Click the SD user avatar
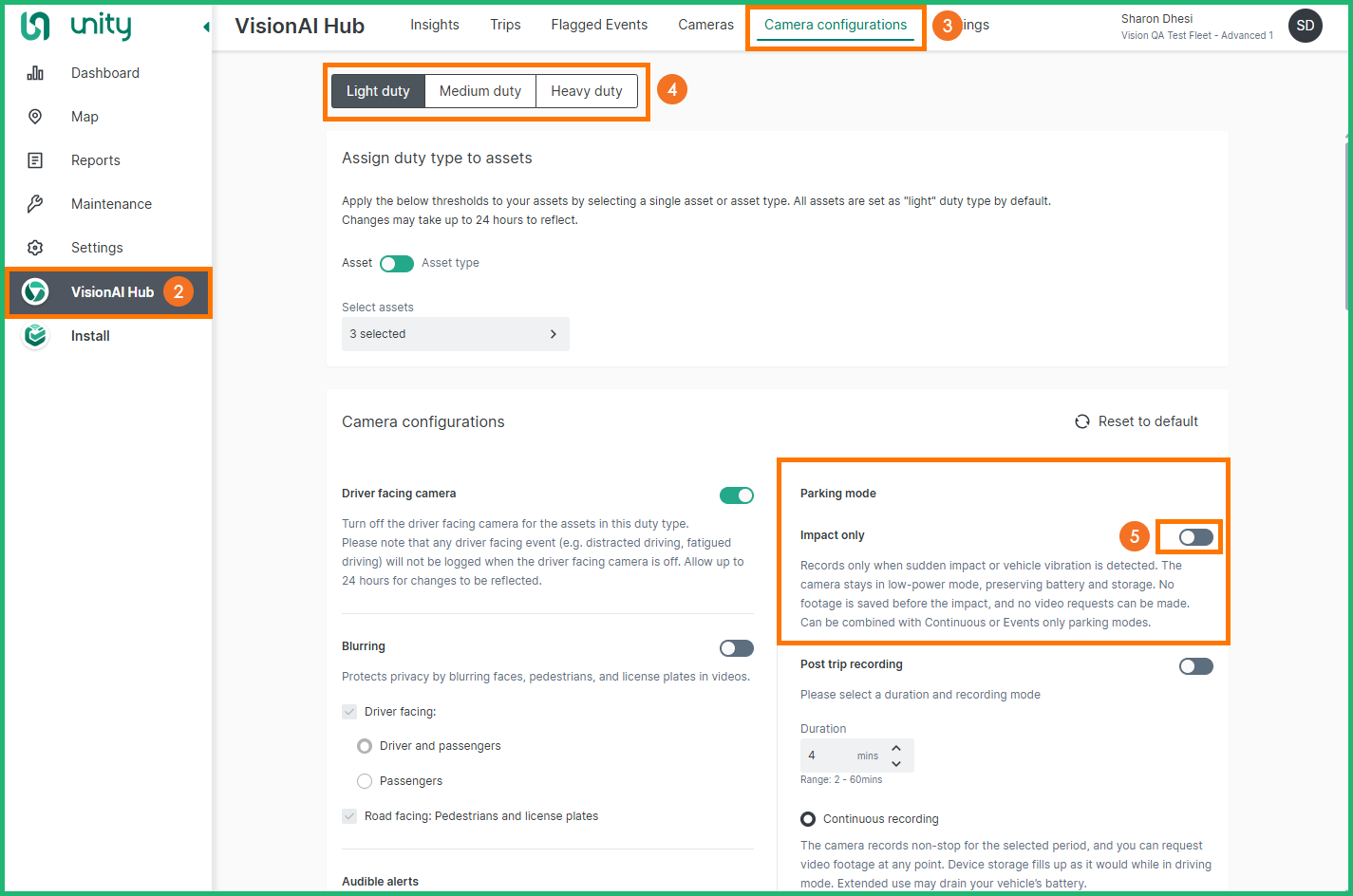Image resolution: width=1353 pixels, height=896 pixels. tap(1305, 26)
